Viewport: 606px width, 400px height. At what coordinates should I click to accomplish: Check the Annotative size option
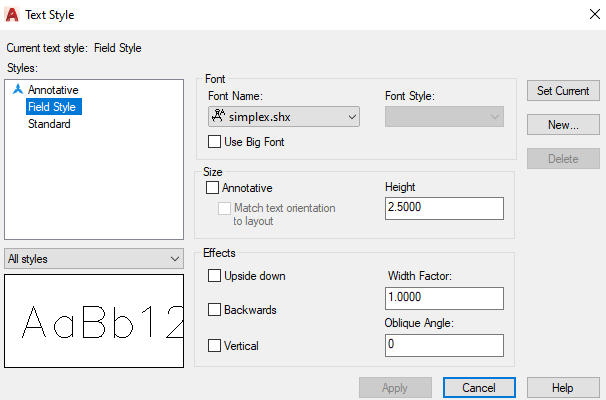click(212, 188)
